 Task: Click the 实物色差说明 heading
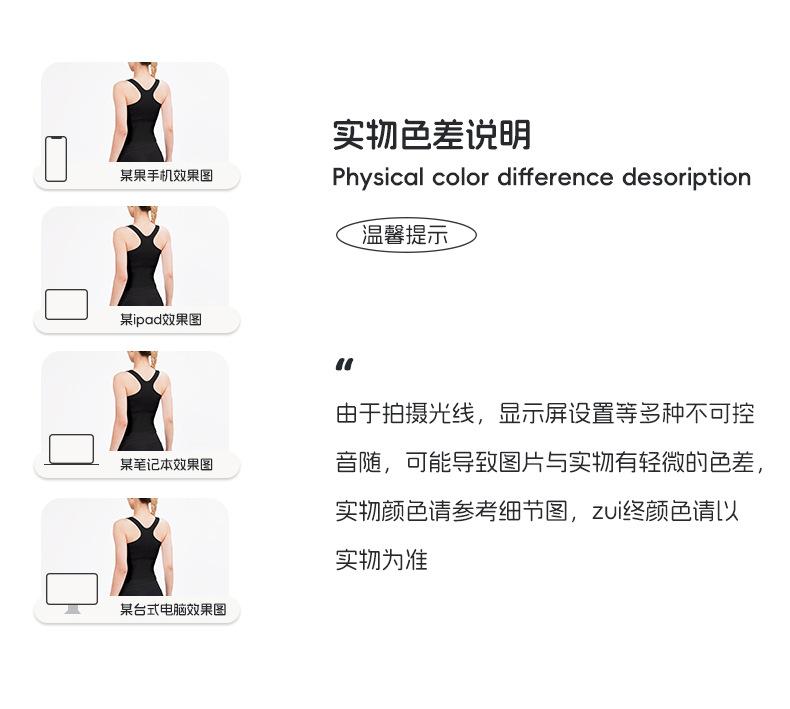(x=432, y=135)
